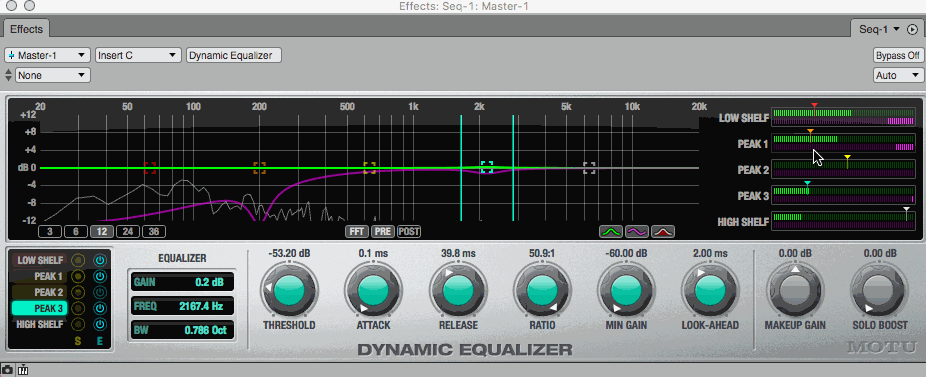Select the cyan Peak 3 band handle on graph
Image resolution: width=926 pixels, height=377 pixels.
[x=487, y=167]
